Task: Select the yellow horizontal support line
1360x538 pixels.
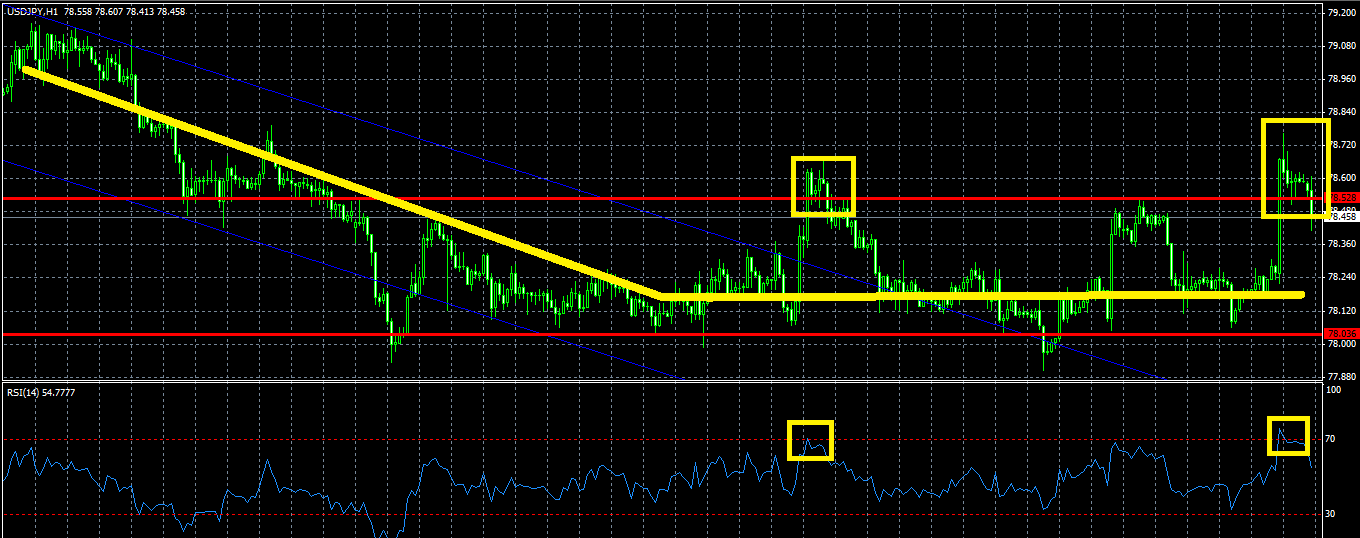Action: tap(985, 295)
